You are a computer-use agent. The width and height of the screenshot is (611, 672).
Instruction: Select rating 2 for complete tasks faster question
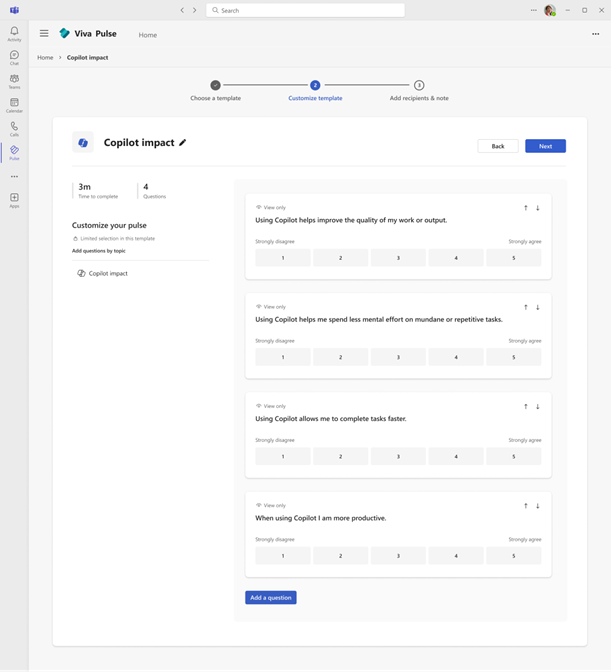[341, 457]
